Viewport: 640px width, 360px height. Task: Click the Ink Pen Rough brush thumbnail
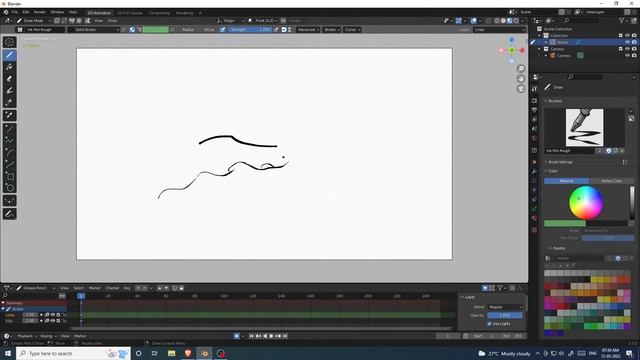pos(584,127)
